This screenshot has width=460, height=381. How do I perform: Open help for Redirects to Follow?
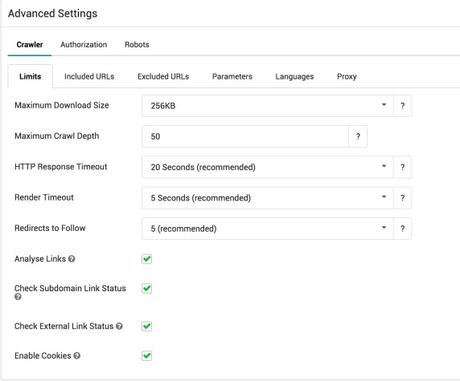[x=402, y=229]
